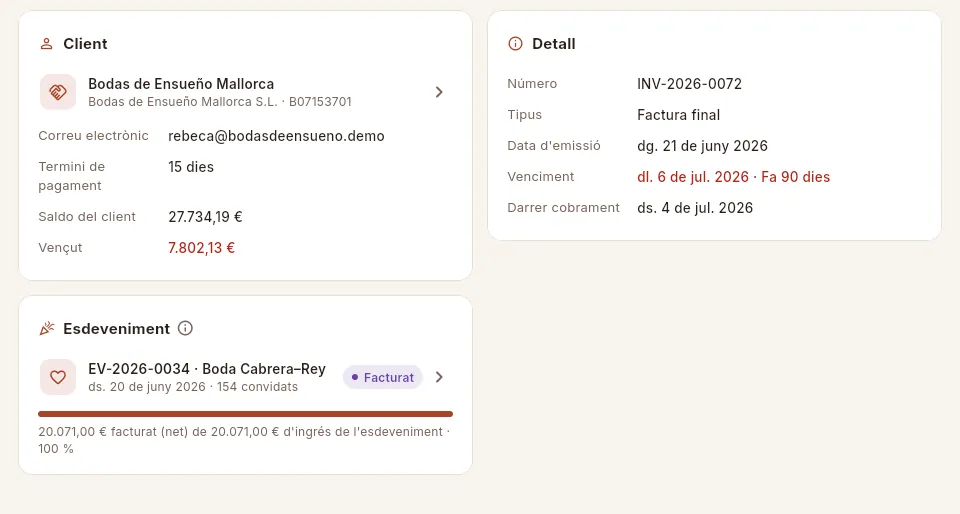960x514 pixels.
Task: Click issue date dg. 21 de juny 2026
Action: click(702, 146)
